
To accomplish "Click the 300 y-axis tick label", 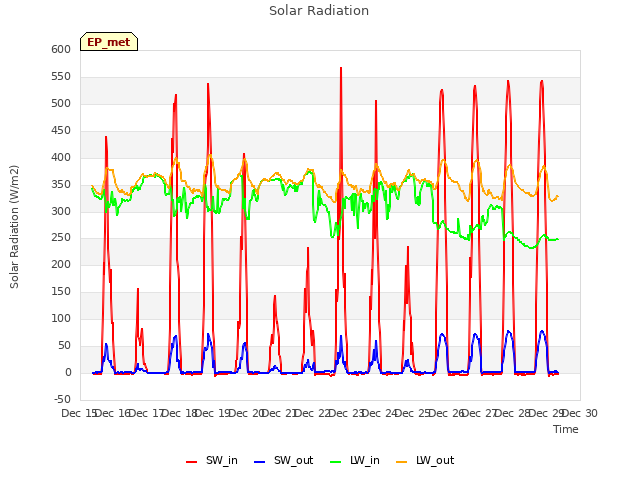I will 61,211.
